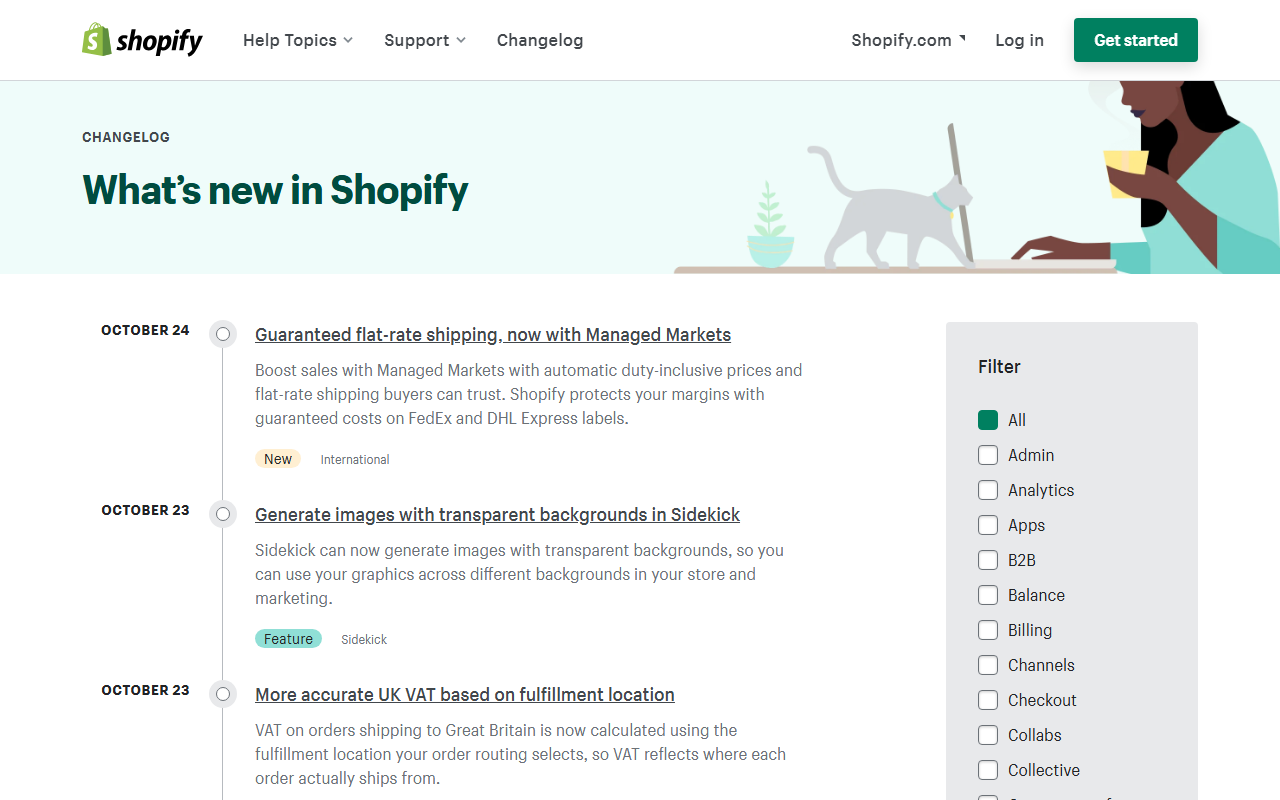Image resolution: width=1280 pixels, height=800 pixels.
Task: Select the B2B filter
Action: coord(988,560)
